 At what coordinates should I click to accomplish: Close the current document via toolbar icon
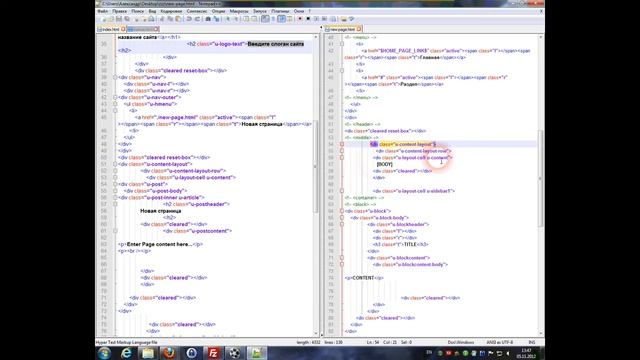(136, 19)
